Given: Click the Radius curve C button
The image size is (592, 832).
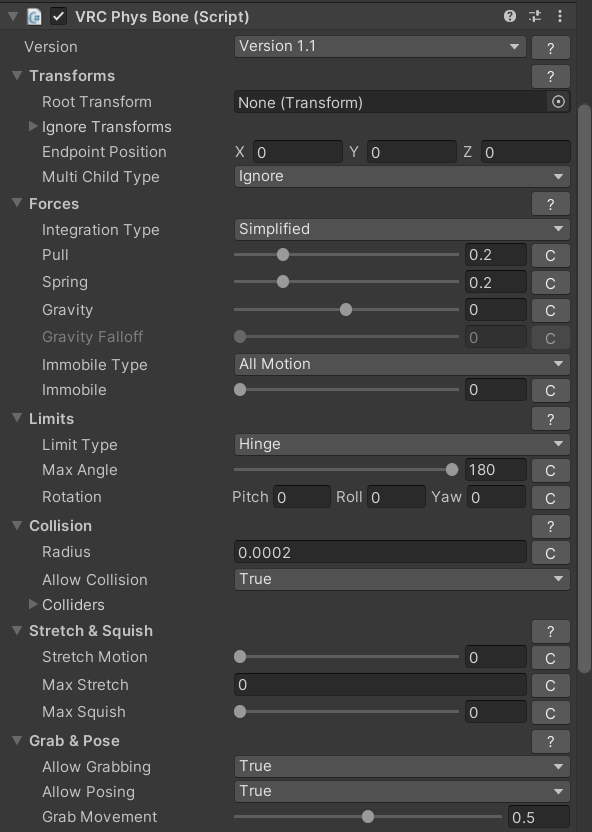Looking at the screenshot, I should tap(551, 553).
